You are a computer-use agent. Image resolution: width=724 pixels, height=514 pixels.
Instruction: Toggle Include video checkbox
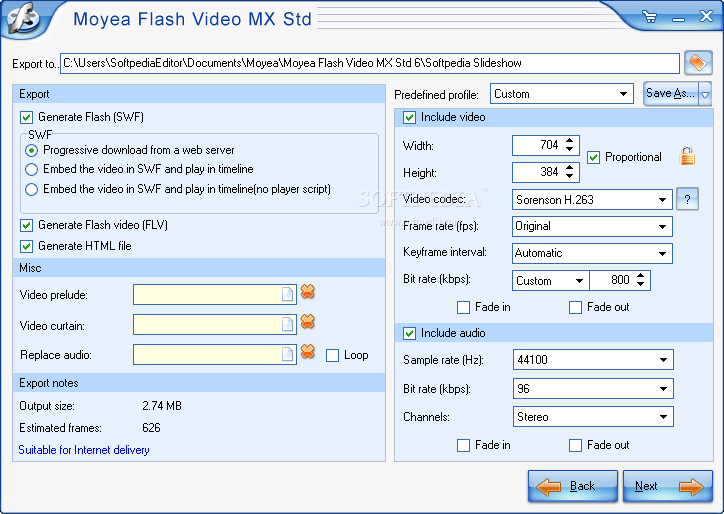click(409, 117)
